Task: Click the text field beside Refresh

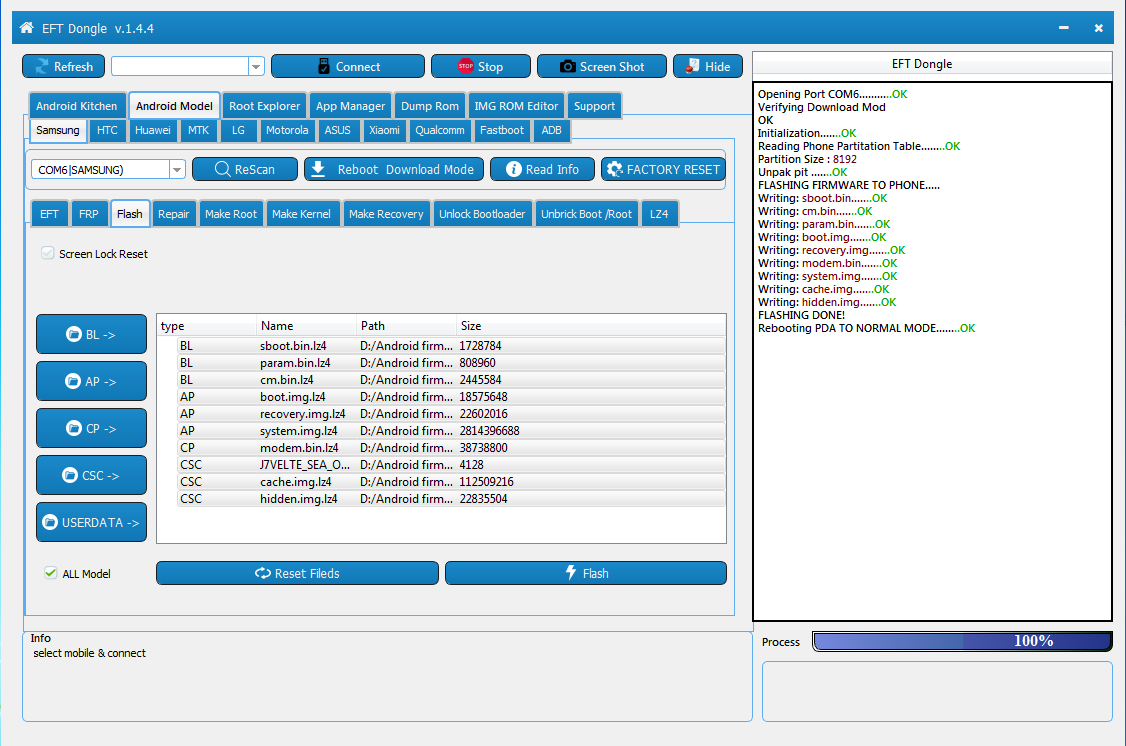Action: pyautogui.click(x=180, y=67)
